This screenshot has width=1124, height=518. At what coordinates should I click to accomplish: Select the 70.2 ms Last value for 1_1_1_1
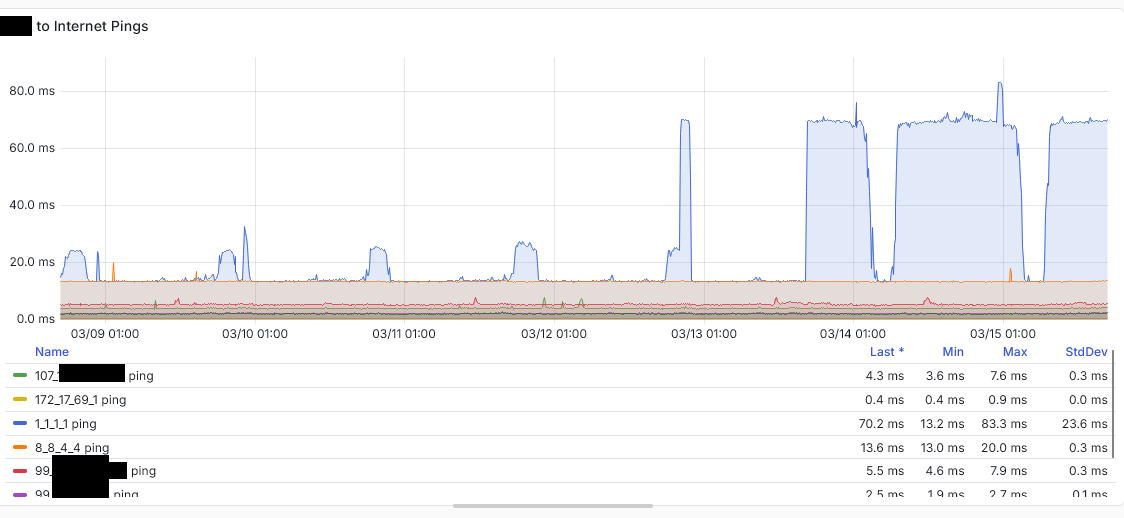point(881,423)
